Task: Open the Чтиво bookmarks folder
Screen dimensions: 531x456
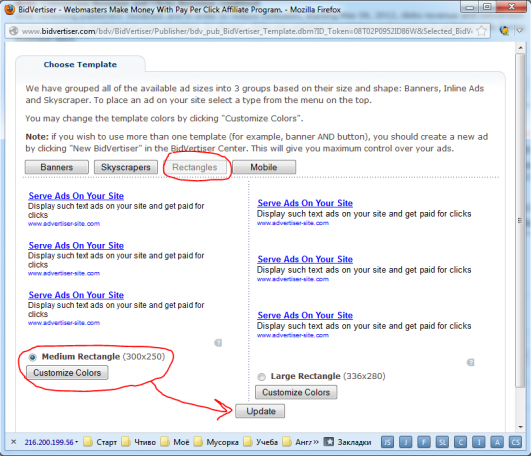Action: (x=138, y=442)
